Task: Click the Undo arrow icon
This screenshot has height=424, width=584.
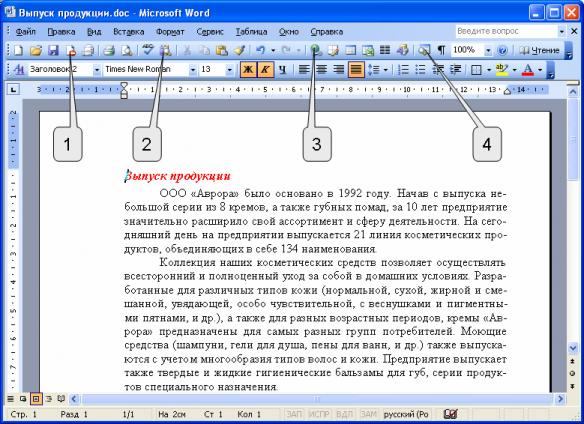Action: pos(261,50)
